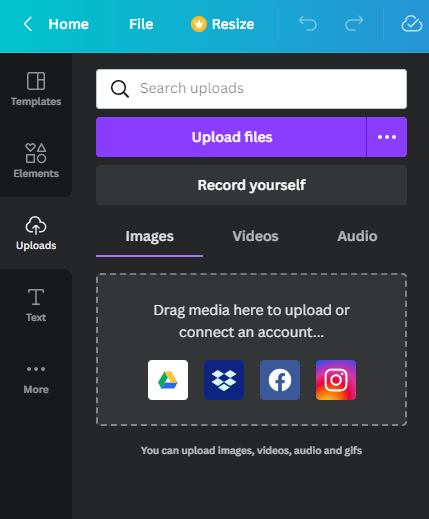Image resolution: width=429 pixels, height=519 pixels.
Task: Click the Upload files button
Action: 231,137
